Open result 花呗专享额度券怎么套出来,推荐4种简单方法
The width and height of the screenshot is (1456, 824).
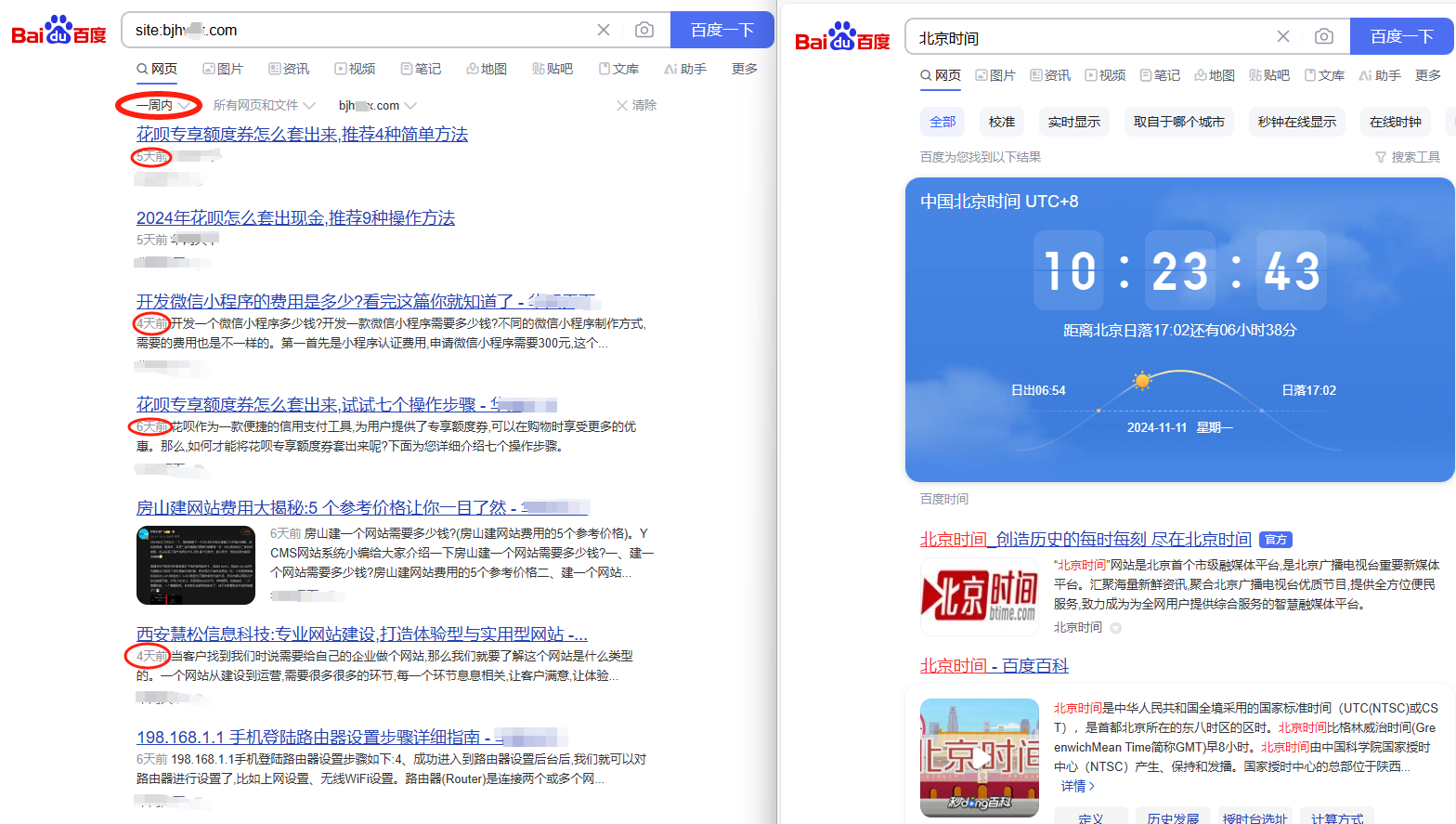pos(302,134)
